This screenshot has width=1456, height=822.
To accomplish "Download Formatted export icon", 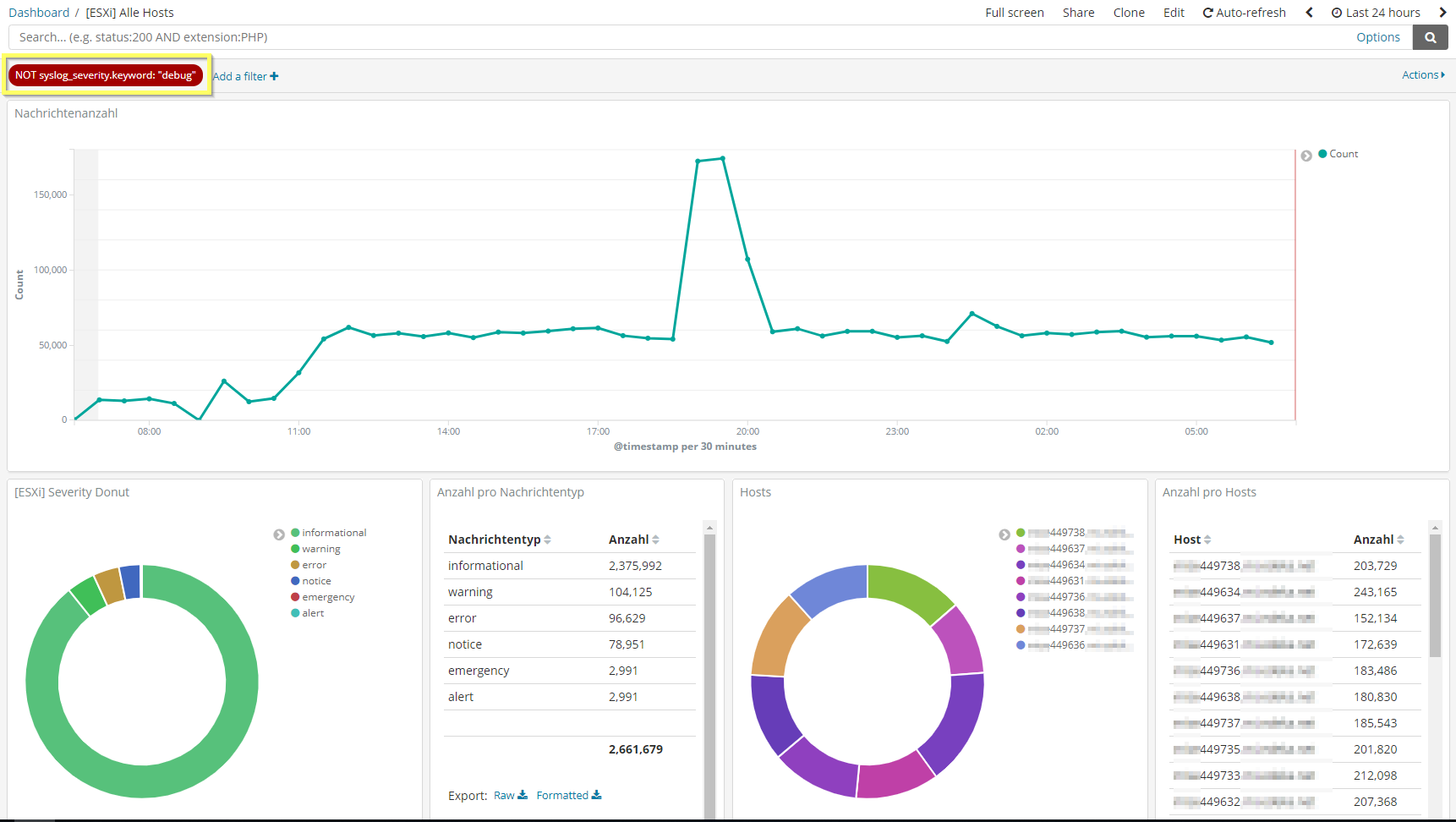I will click(596, 795).
